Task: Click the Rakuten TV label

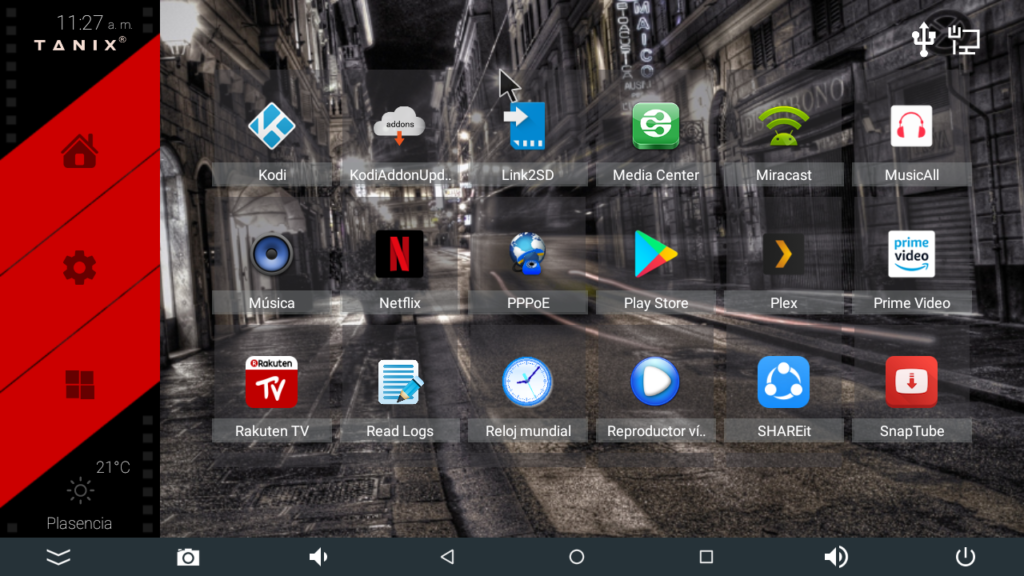Action: pyautogui.click(x=272, y=431)
